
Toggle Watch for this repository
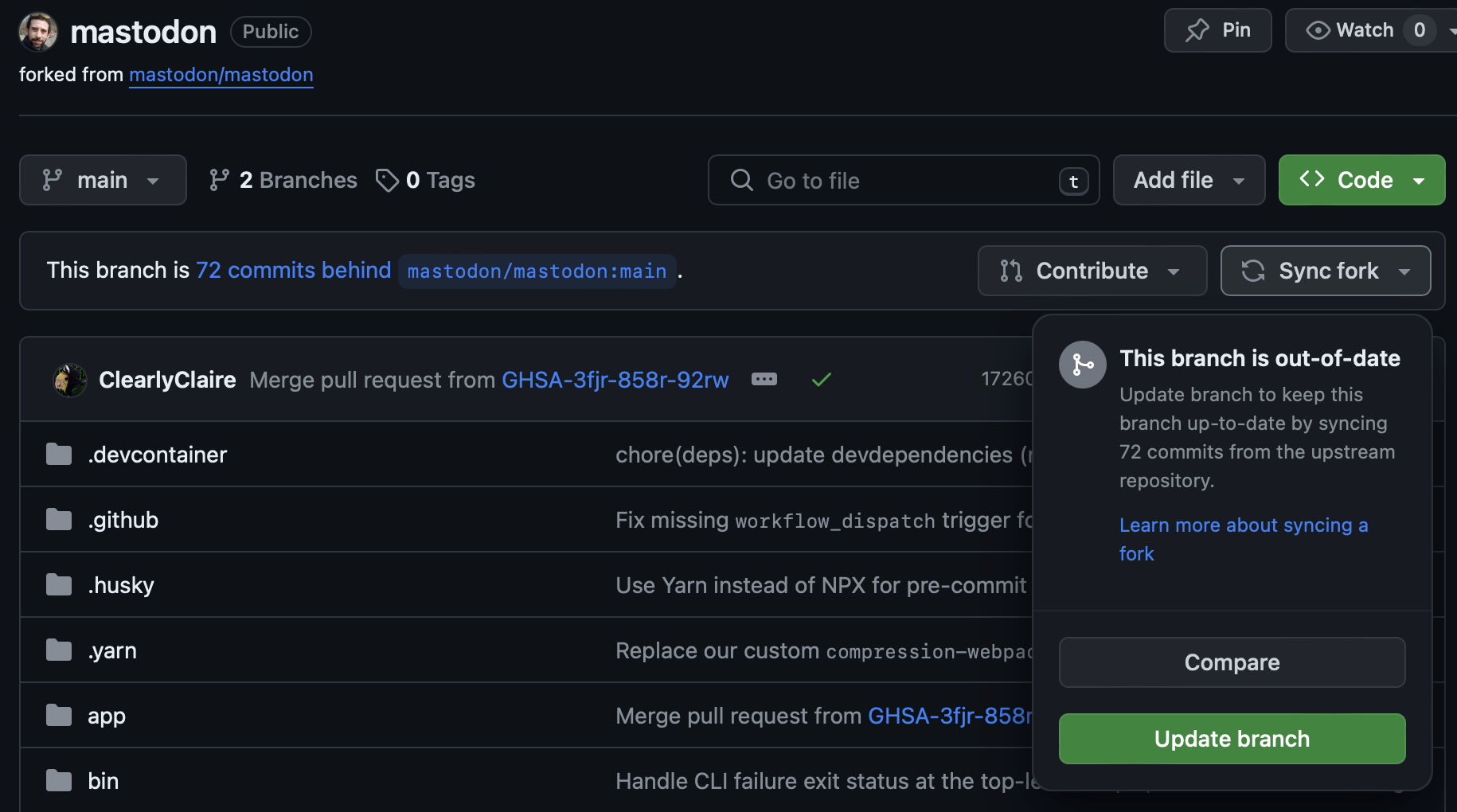point(1351,30)
